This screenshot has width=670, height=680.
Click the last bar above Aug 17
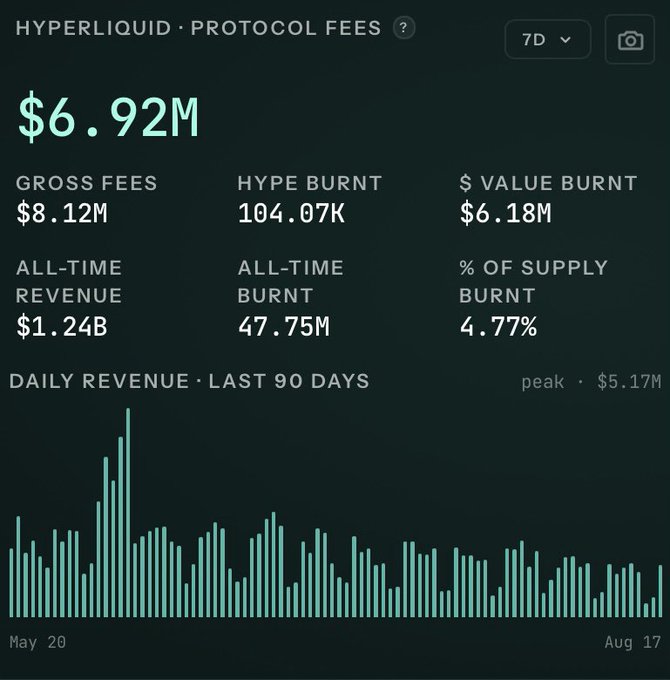pyautogui.click(x=660, y=591)
